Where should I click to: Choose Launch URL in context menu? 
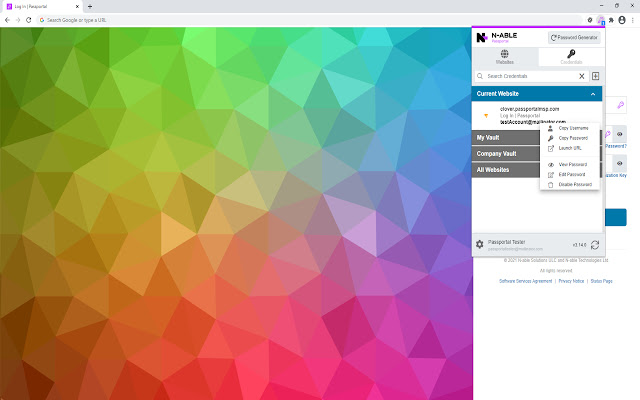[x=569, y=148]
